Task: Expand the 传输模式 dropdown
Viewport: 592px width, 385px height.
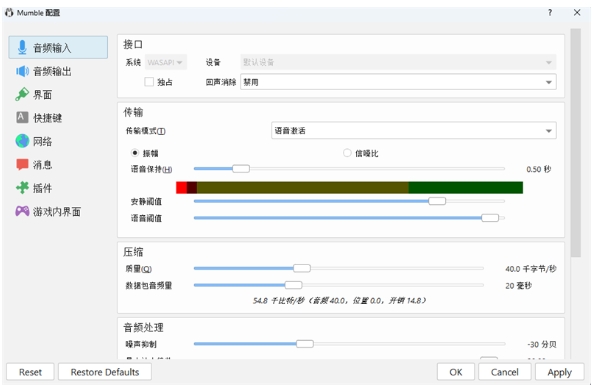Action: click(x=414, y=131)
